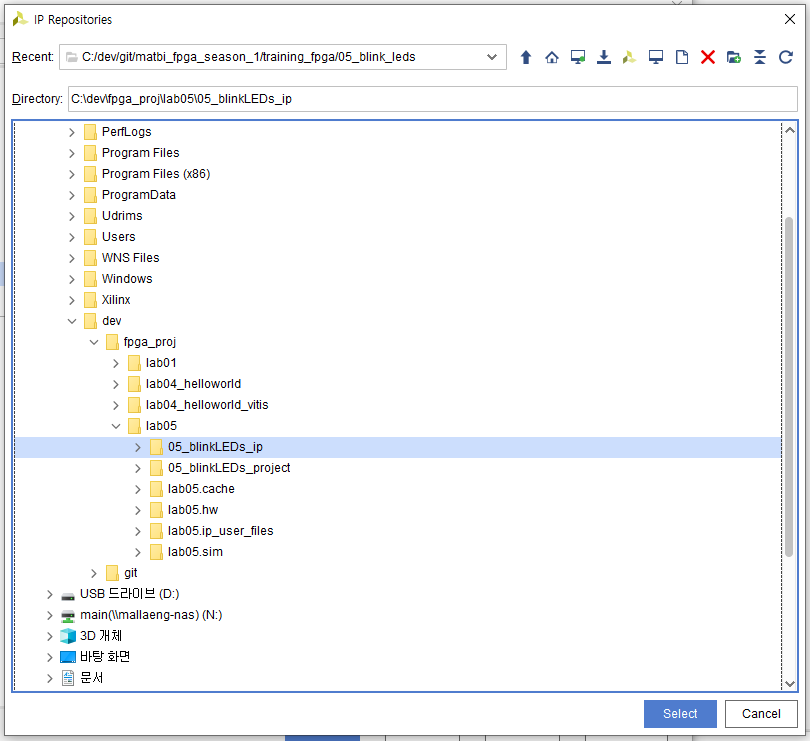Select the WNS Files folder
Image resolution: width=810 pixels, height=741 pixels.
click(130, 258)
